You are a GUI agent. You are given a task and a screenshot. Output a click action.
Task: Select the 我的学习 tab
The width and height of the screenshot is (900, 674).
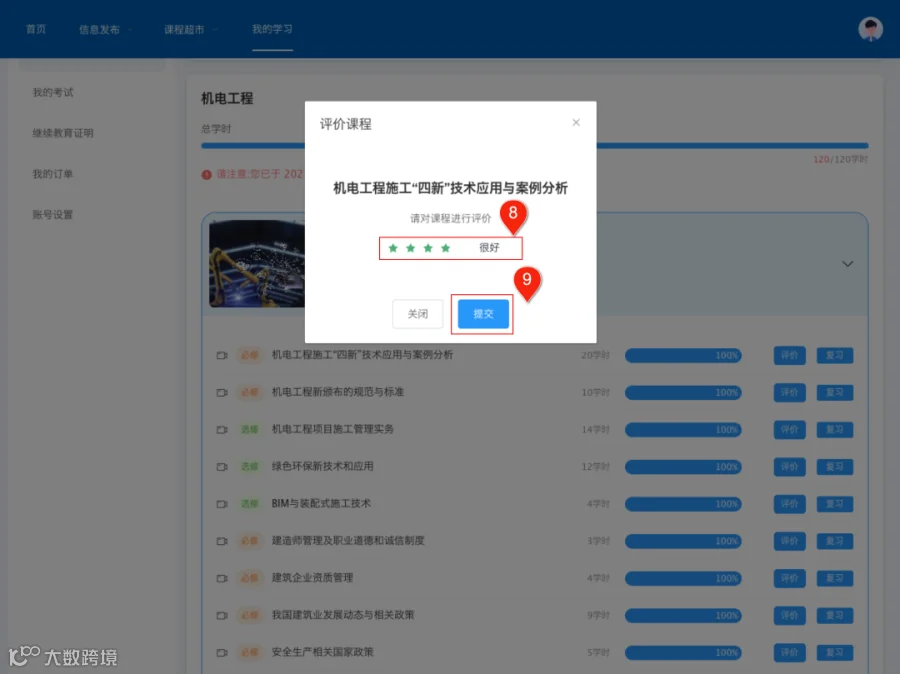coord(272,29)
